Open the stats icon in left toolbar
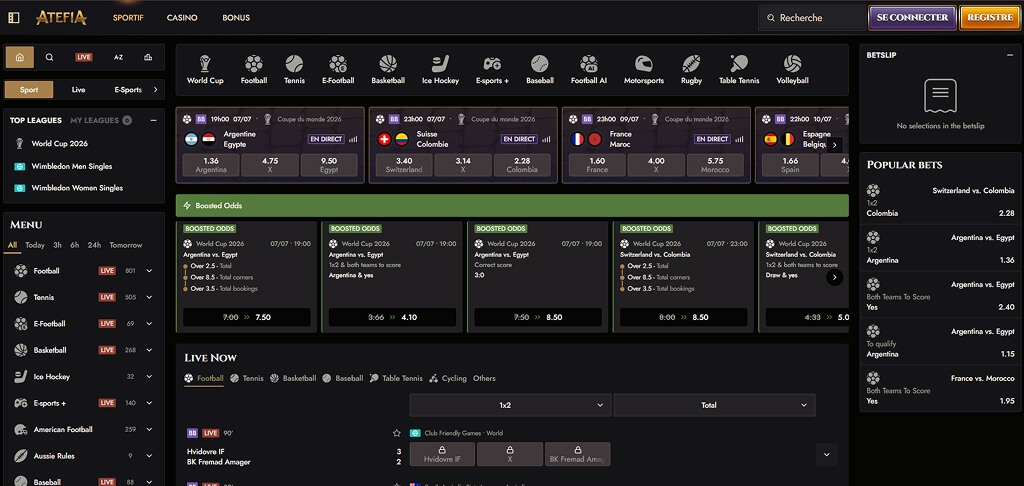This screenshot has width=1024, height=486. point(148,57)
